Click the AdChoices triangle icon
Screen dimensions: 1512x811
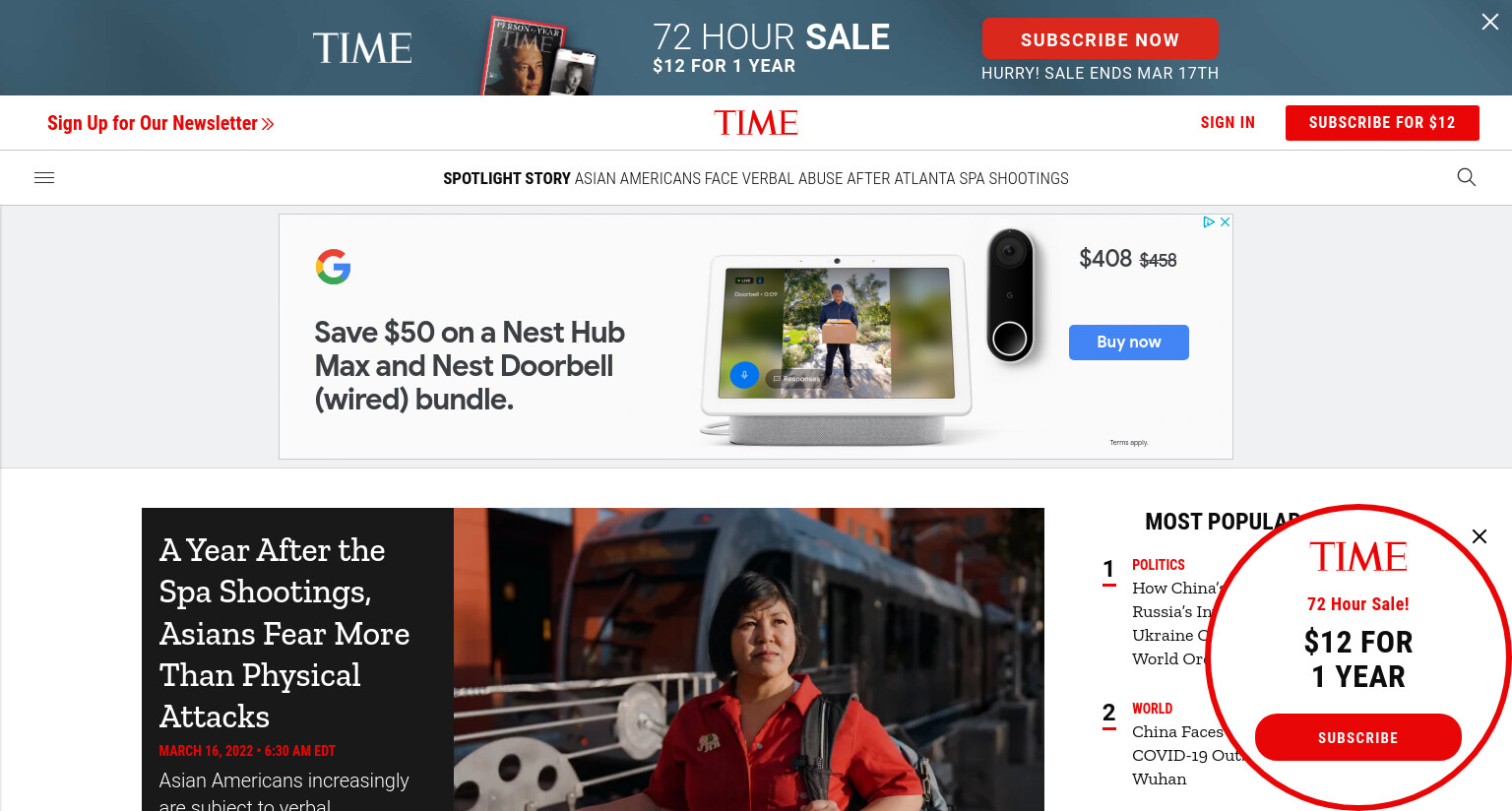pos(1208,222)
